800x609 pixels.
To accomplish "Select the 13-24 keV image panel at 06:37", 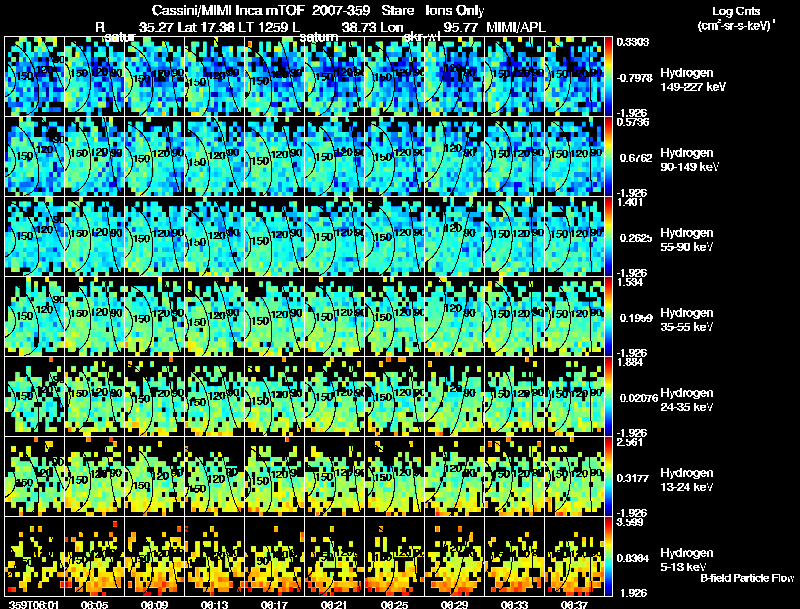I will point(574,477).
